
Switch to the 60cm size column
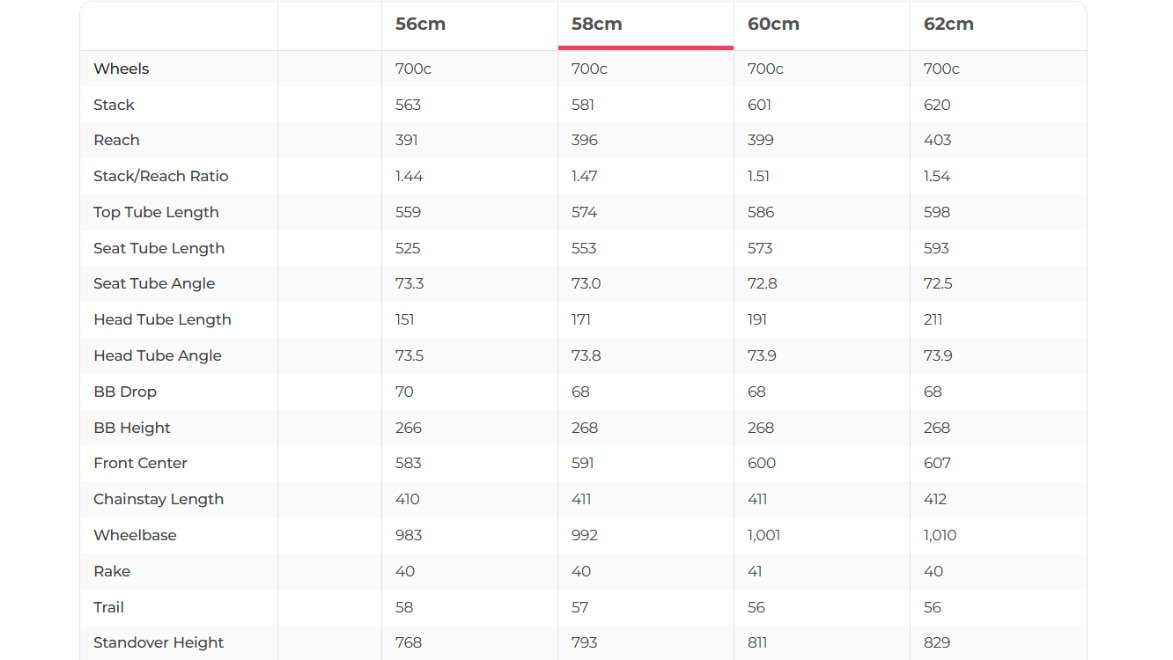(773, 24)
